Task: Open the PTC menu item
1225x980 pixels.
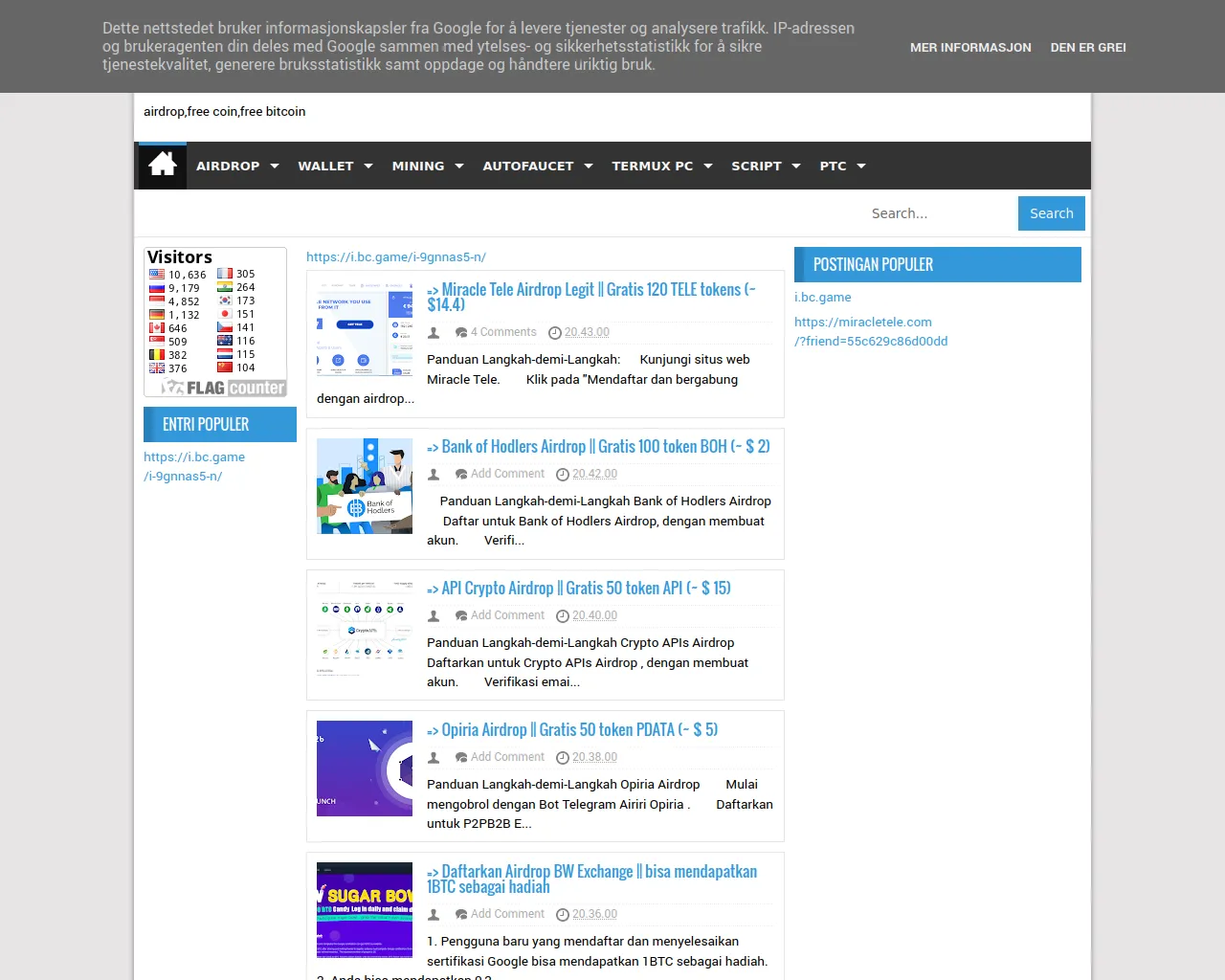Action: tap(833, 166)
